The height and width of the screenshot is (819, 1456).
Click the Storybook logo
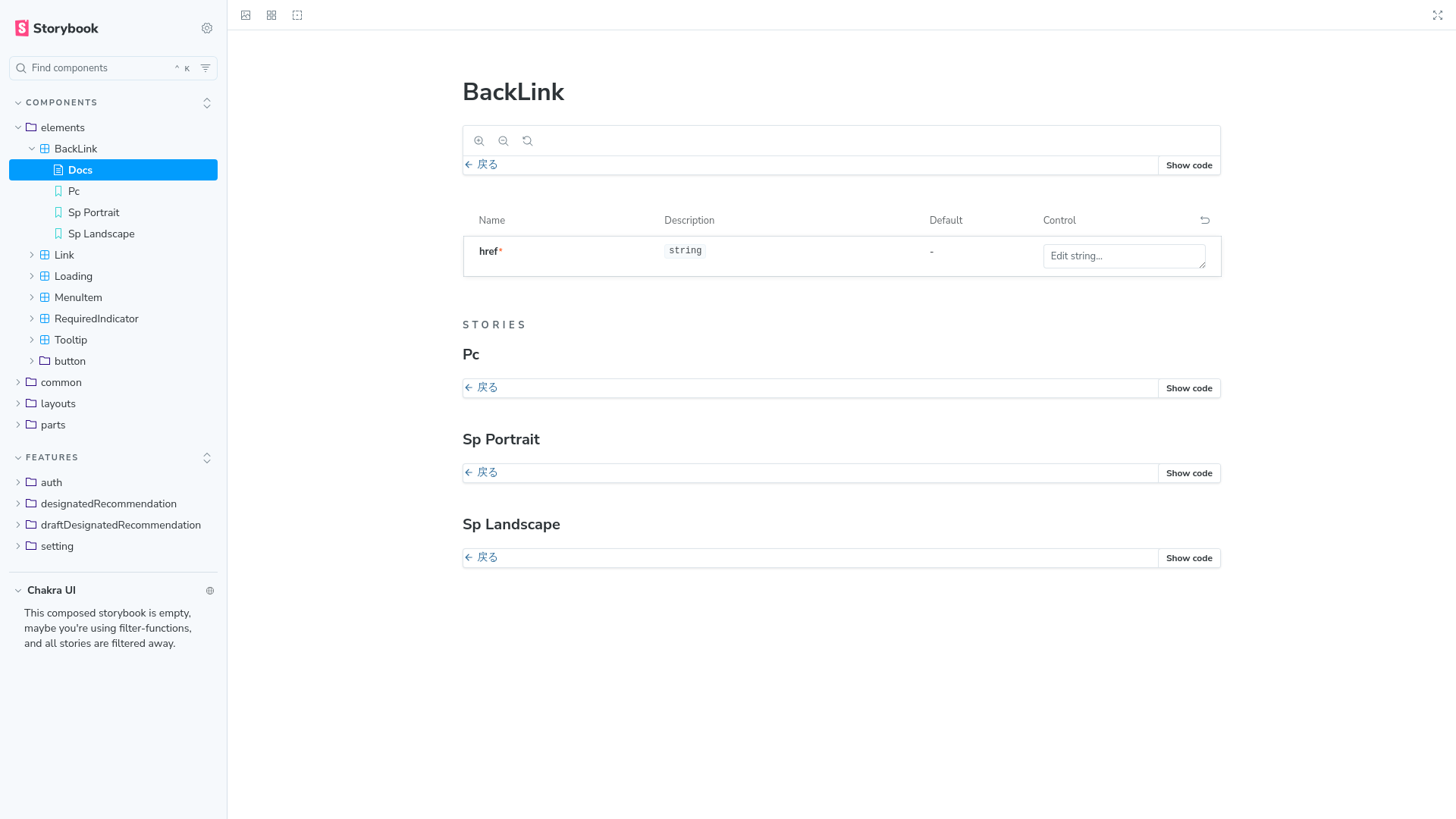57,28
